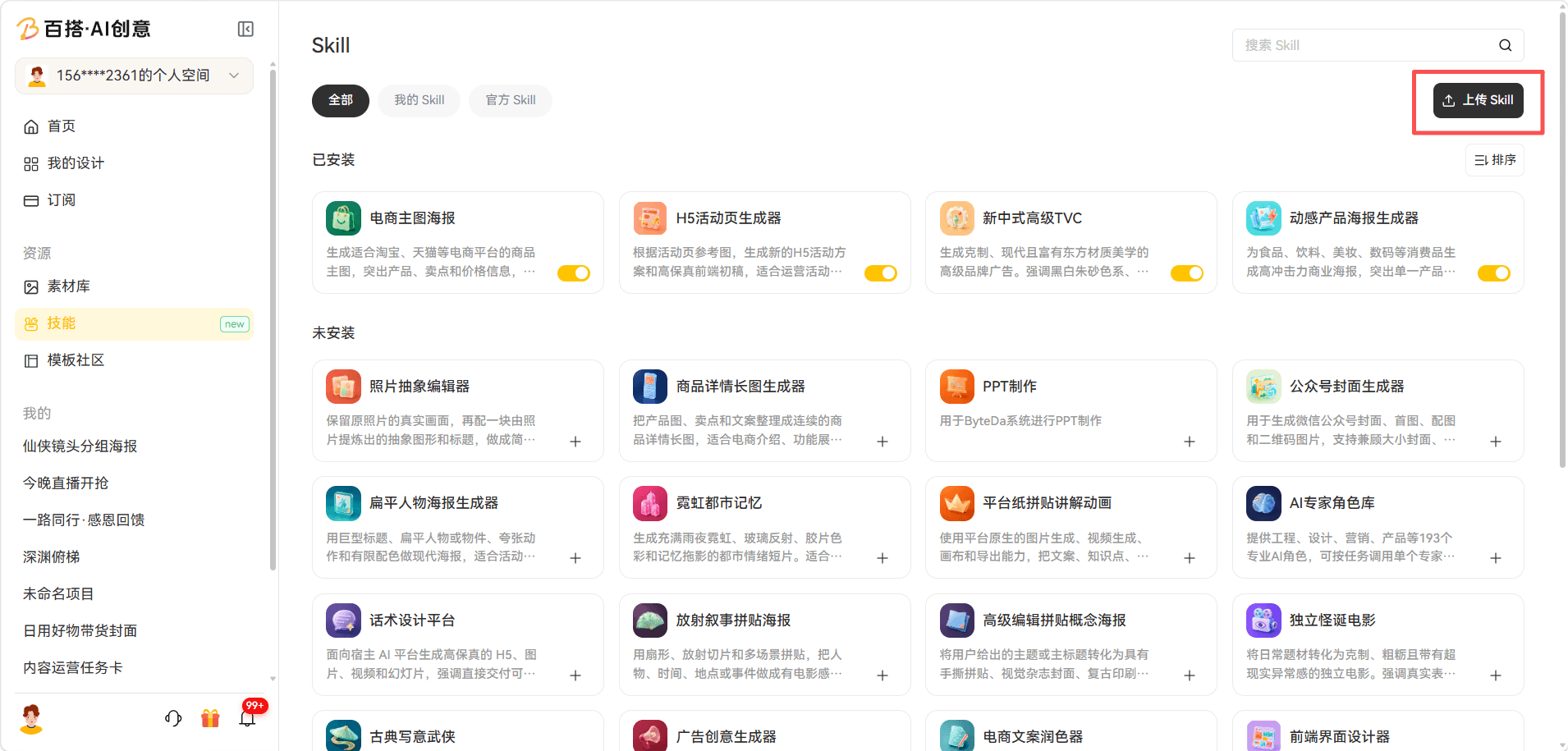
Task: Install 话术设计平台 with plus icon
Action: tap(575, 675)
